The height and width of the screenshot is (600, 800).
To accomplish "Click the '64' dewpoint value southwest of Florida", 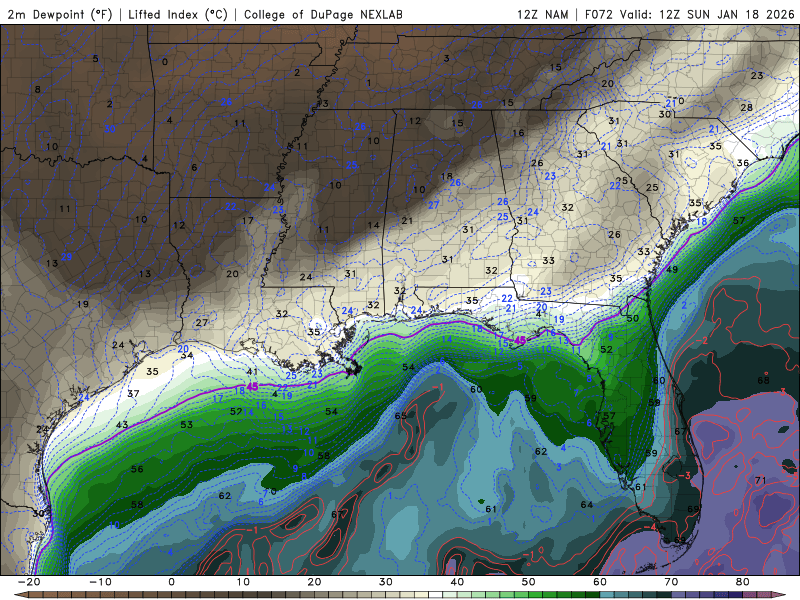I will tap(587, 505).
